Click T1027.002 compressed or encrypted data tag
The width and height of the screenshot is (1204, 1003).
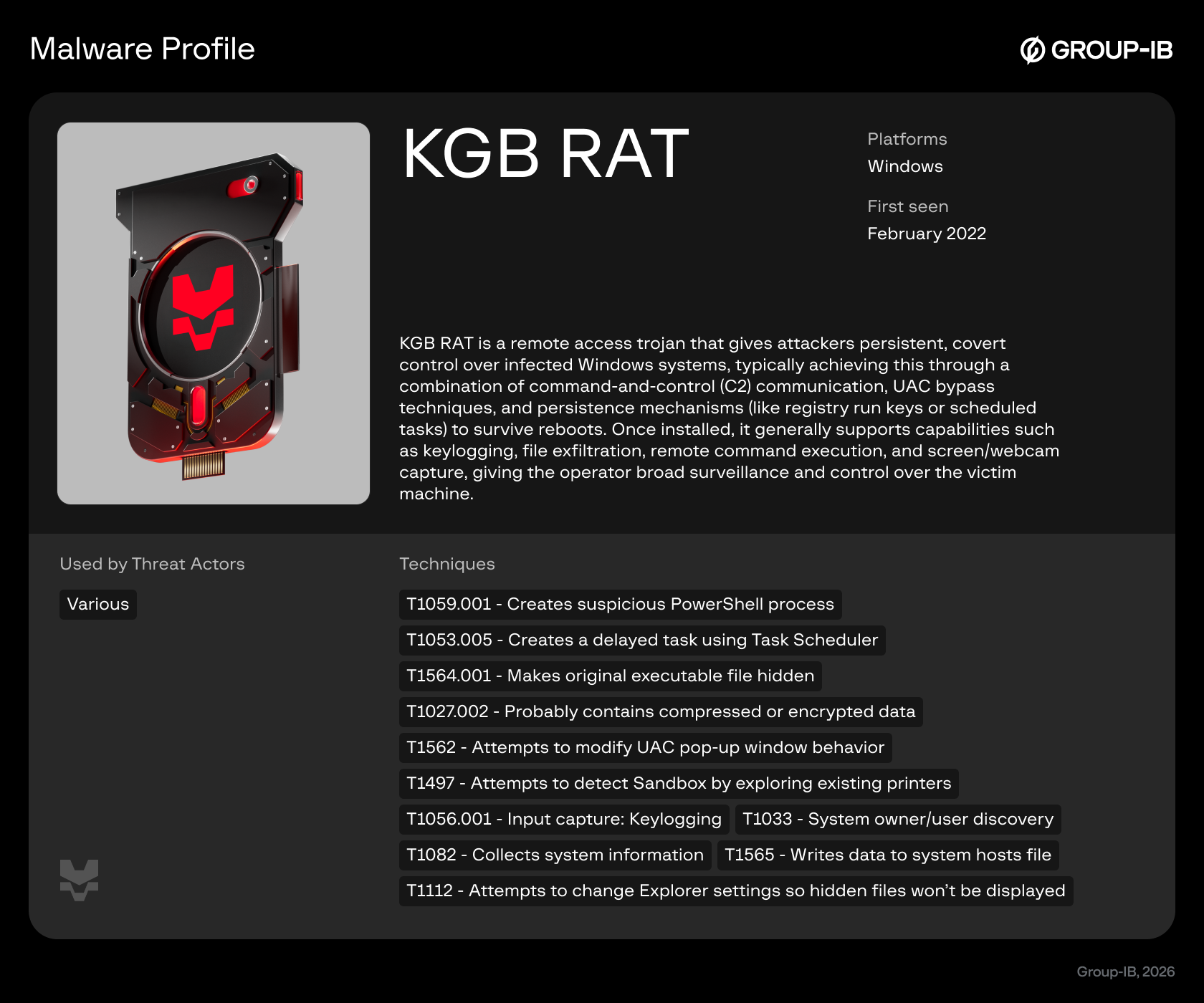tap(661, 711)
